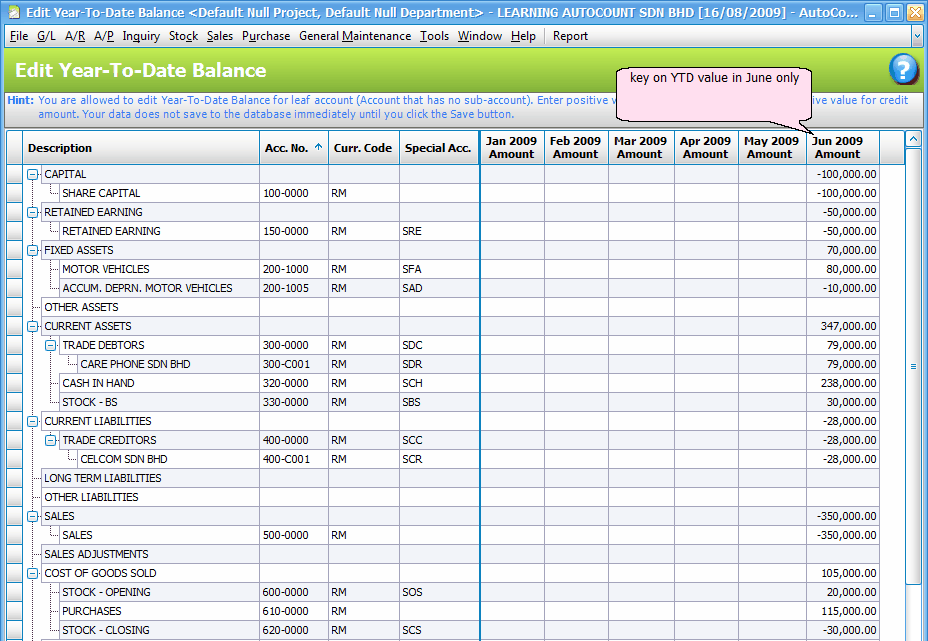Open the A/P menu
928x641 pixels.
(x=104, y=36)
